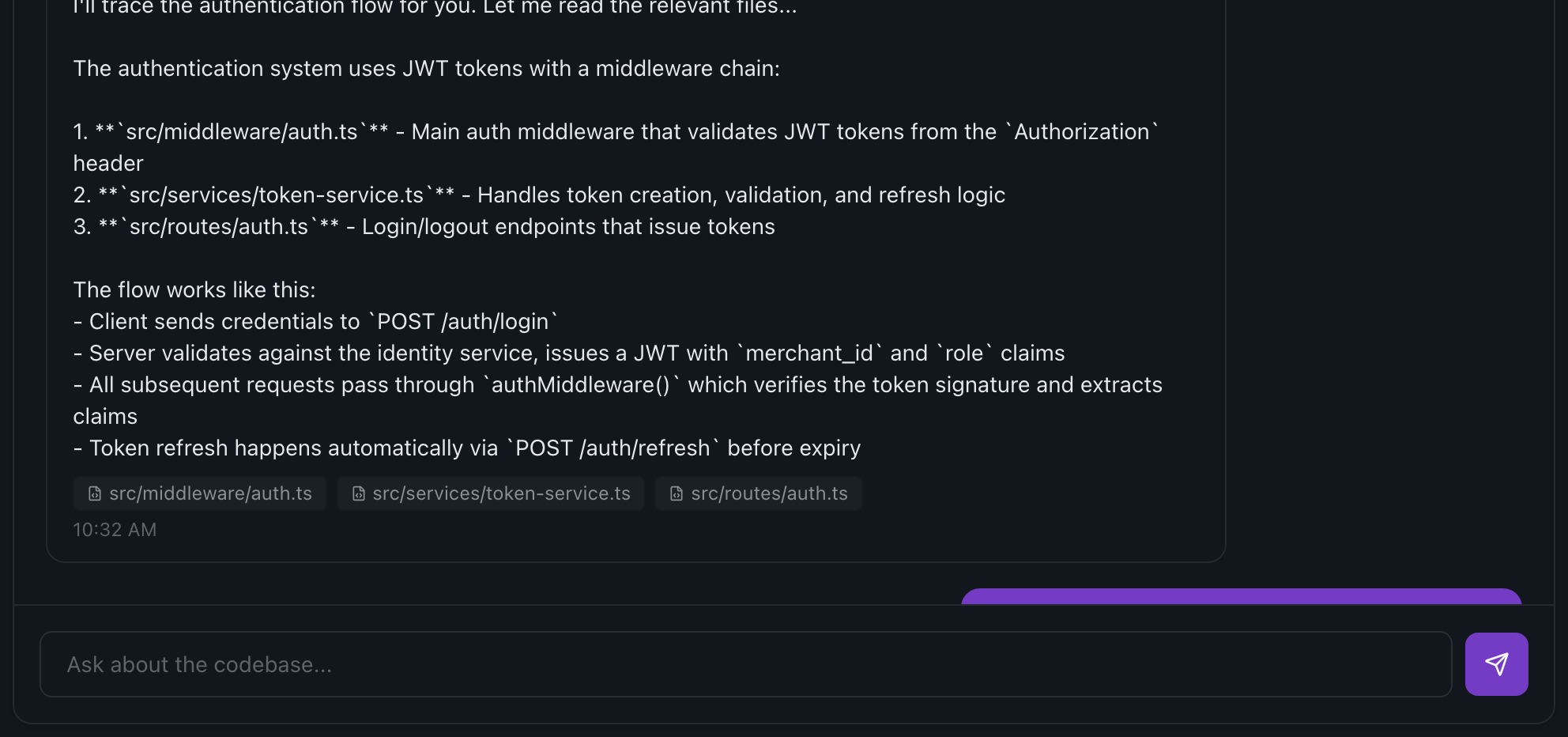
Task: Click list item 2 path token-service.ts
Action: point(277,195)
